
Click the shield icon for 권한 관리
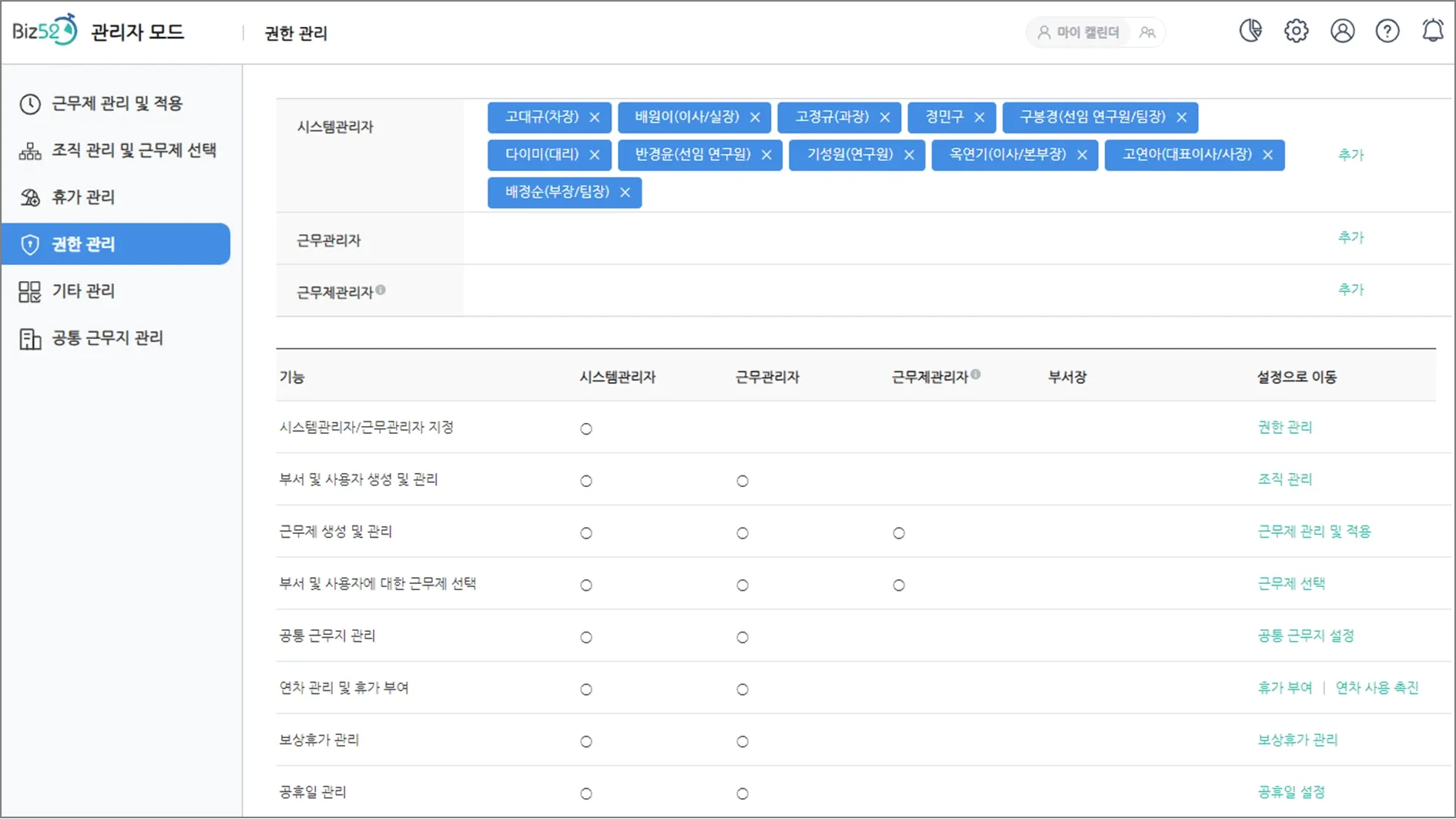pyautogui.click(x=30, y=244)
